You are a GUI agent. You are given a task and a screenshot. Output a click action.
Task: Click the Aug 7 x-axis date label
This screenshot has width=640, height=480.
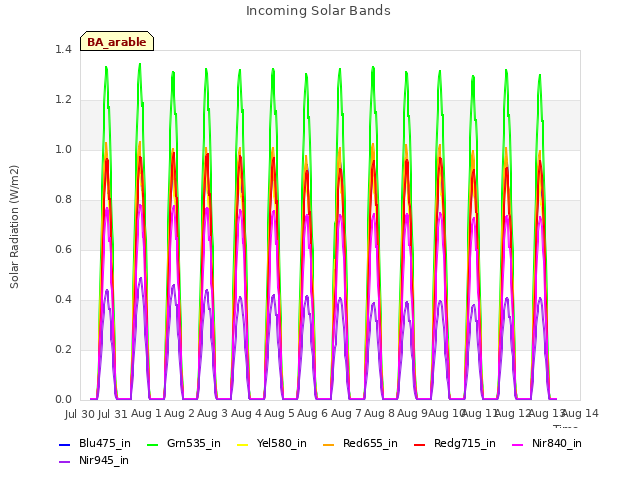[x=346, y=413]
